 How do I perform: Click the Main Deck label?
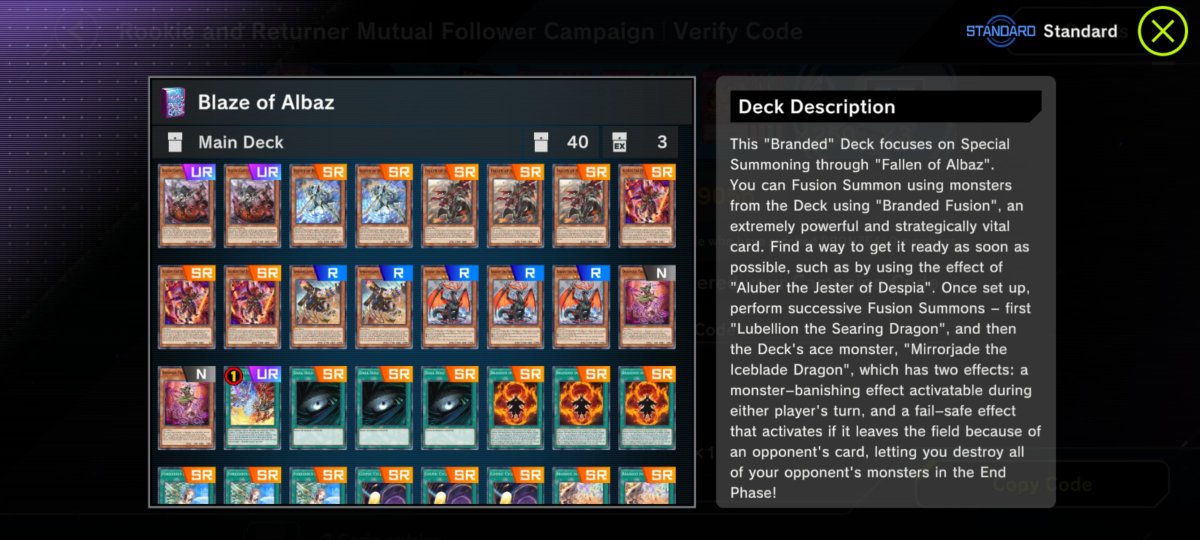point(241,142)
